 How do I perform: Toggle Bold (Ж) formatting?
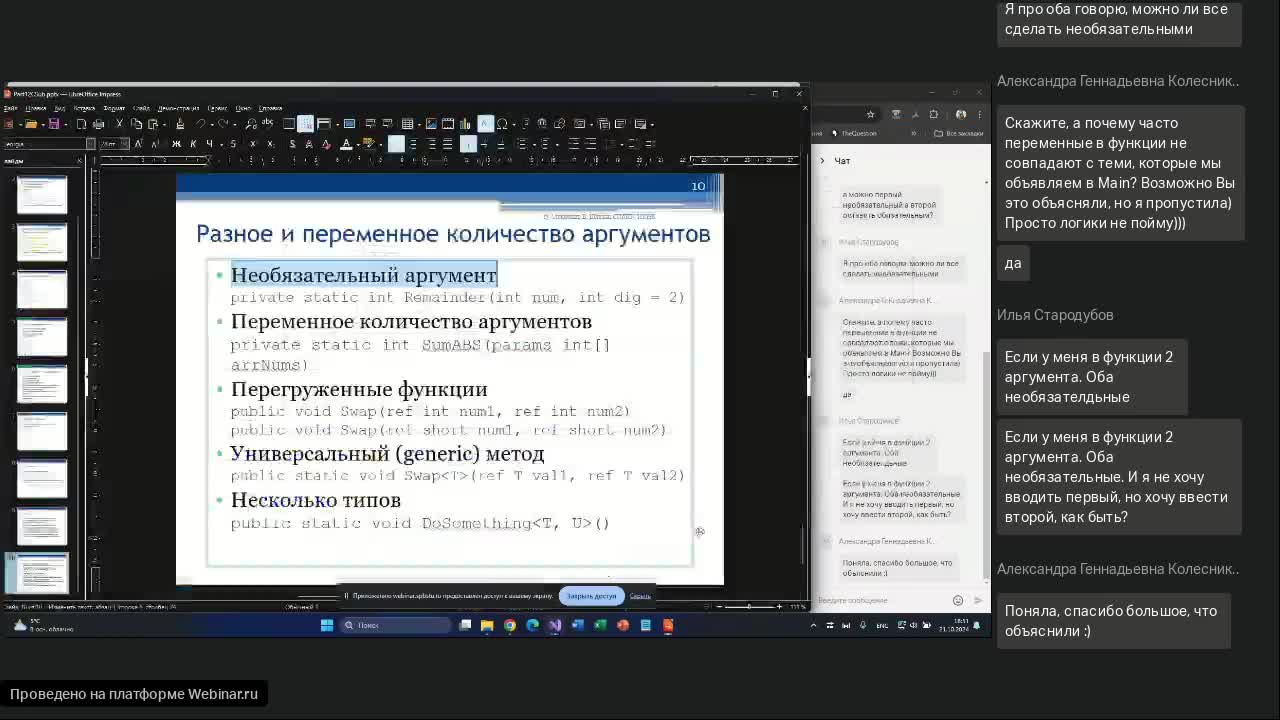[x=177, y=143]
